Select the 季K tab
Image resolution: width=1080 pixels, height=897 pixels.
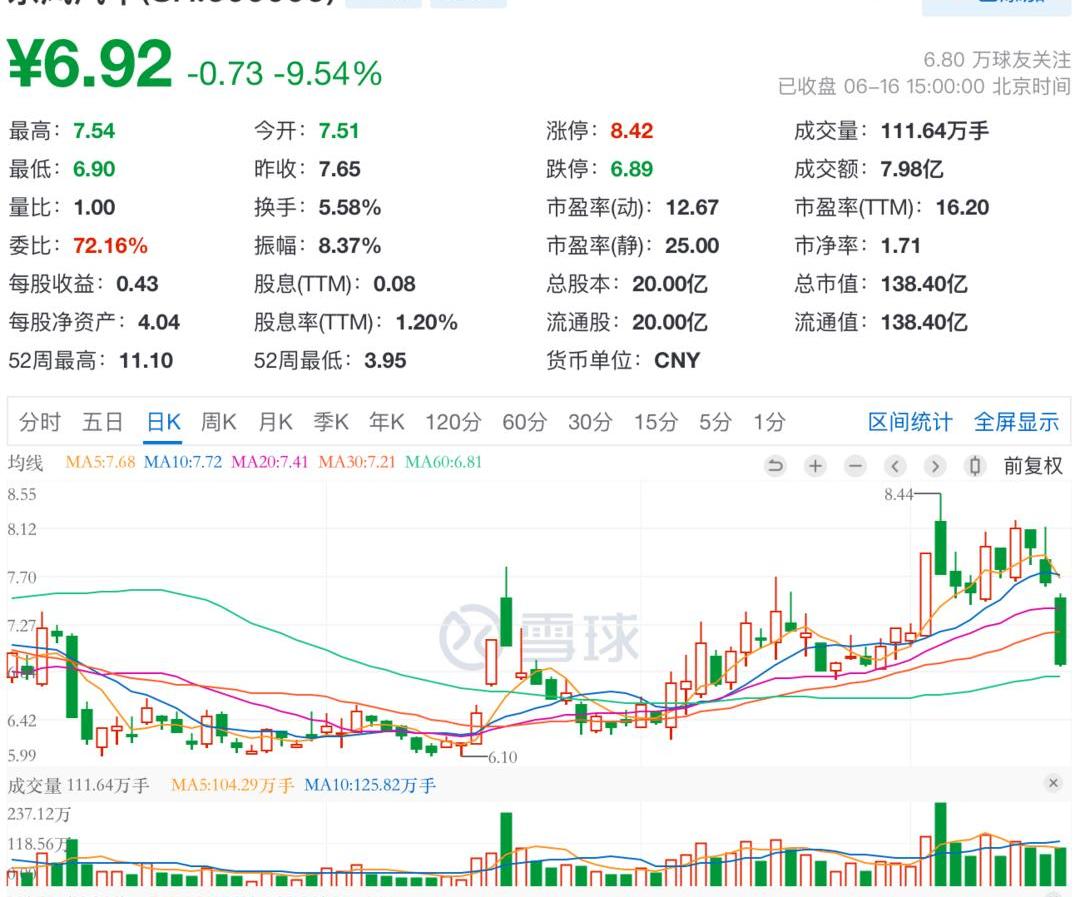(331, 422)
